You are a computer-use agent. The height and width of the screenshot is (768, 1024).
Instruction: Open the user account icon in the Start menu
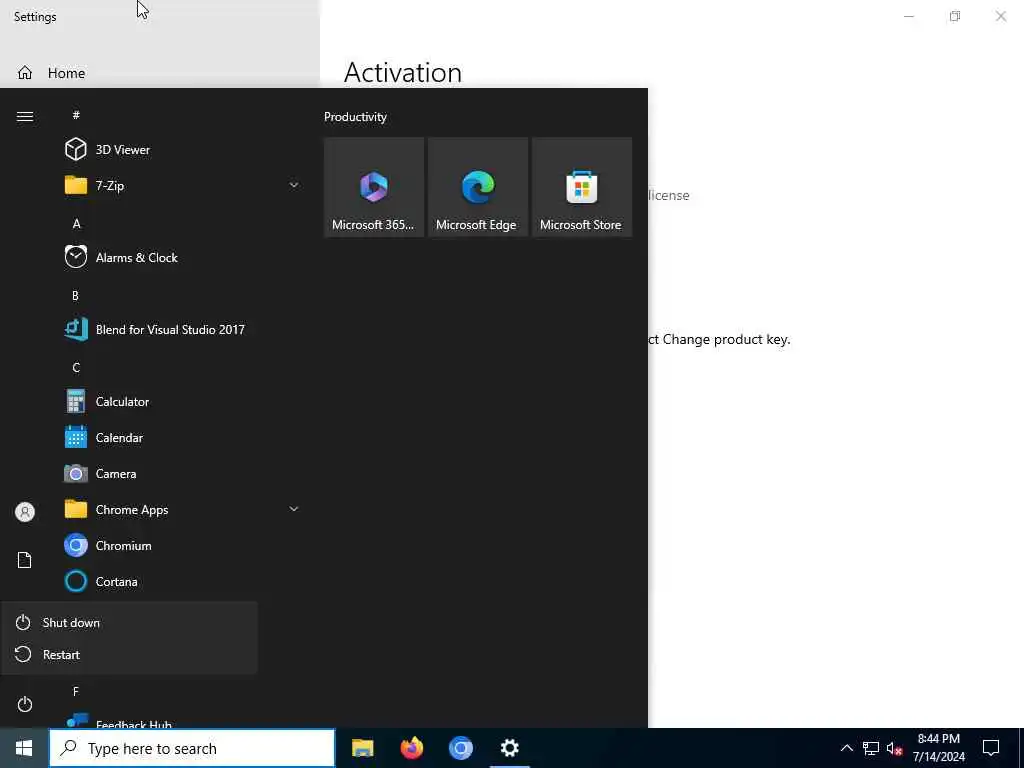click(25, 512)
